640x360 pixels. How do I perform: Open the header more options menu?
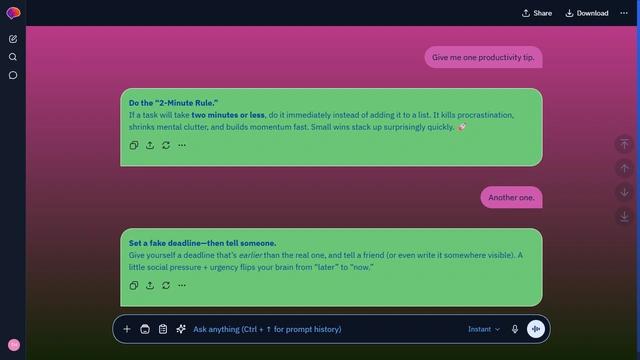624,13
